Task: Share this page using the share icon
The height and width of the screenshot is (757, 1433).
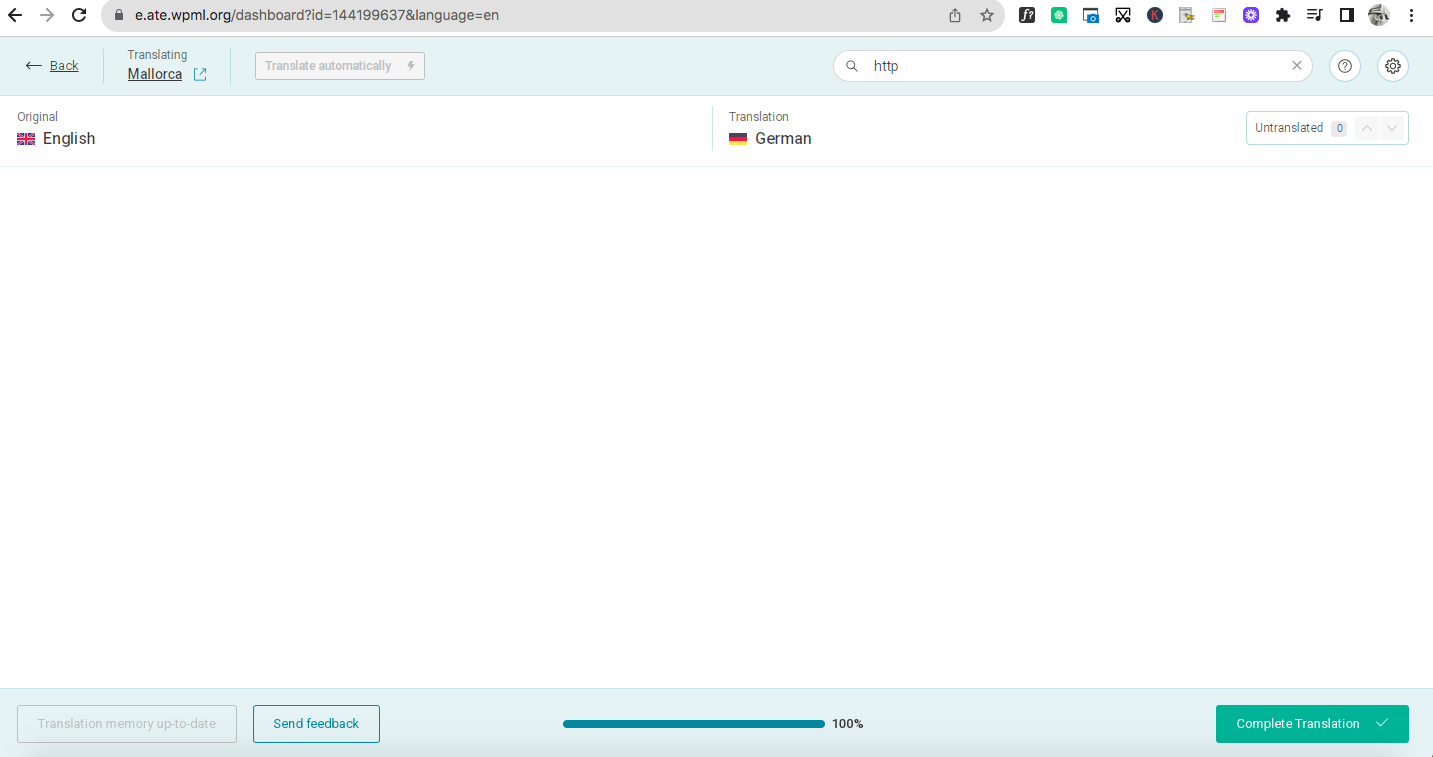Action: coord(955,15)
